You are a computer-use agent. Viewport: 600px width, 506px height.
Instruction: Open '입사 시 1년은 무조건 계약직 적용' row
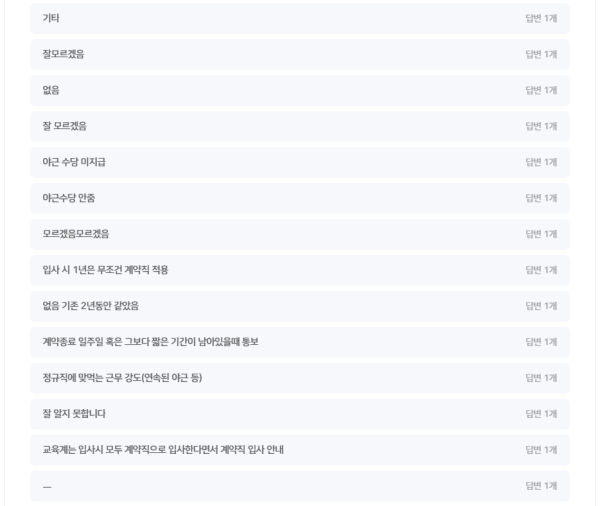click(x=300, y=270)
